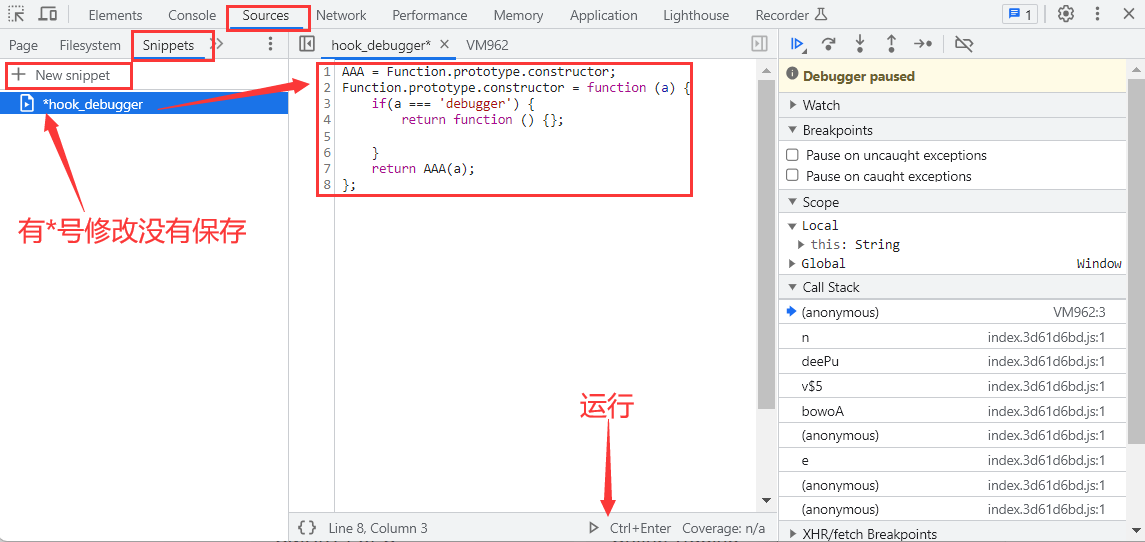Select the hook_debugger snippet file
This screenshot has width=1145, height=542.
coord(93,104)
